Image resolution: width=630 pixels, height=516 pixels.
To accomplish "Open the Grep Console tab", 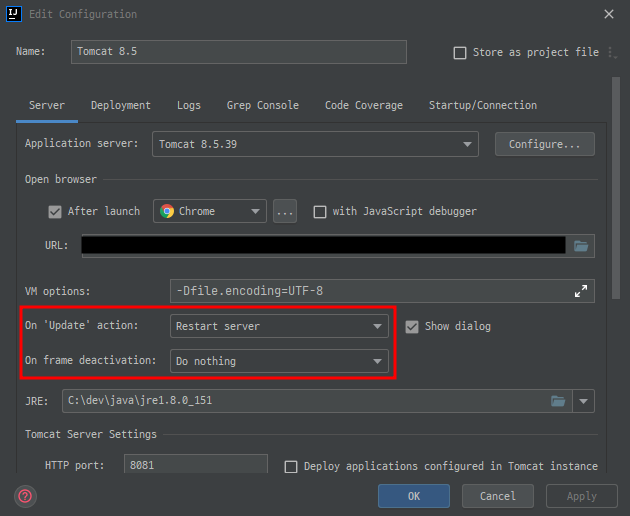I will (263, 106).
